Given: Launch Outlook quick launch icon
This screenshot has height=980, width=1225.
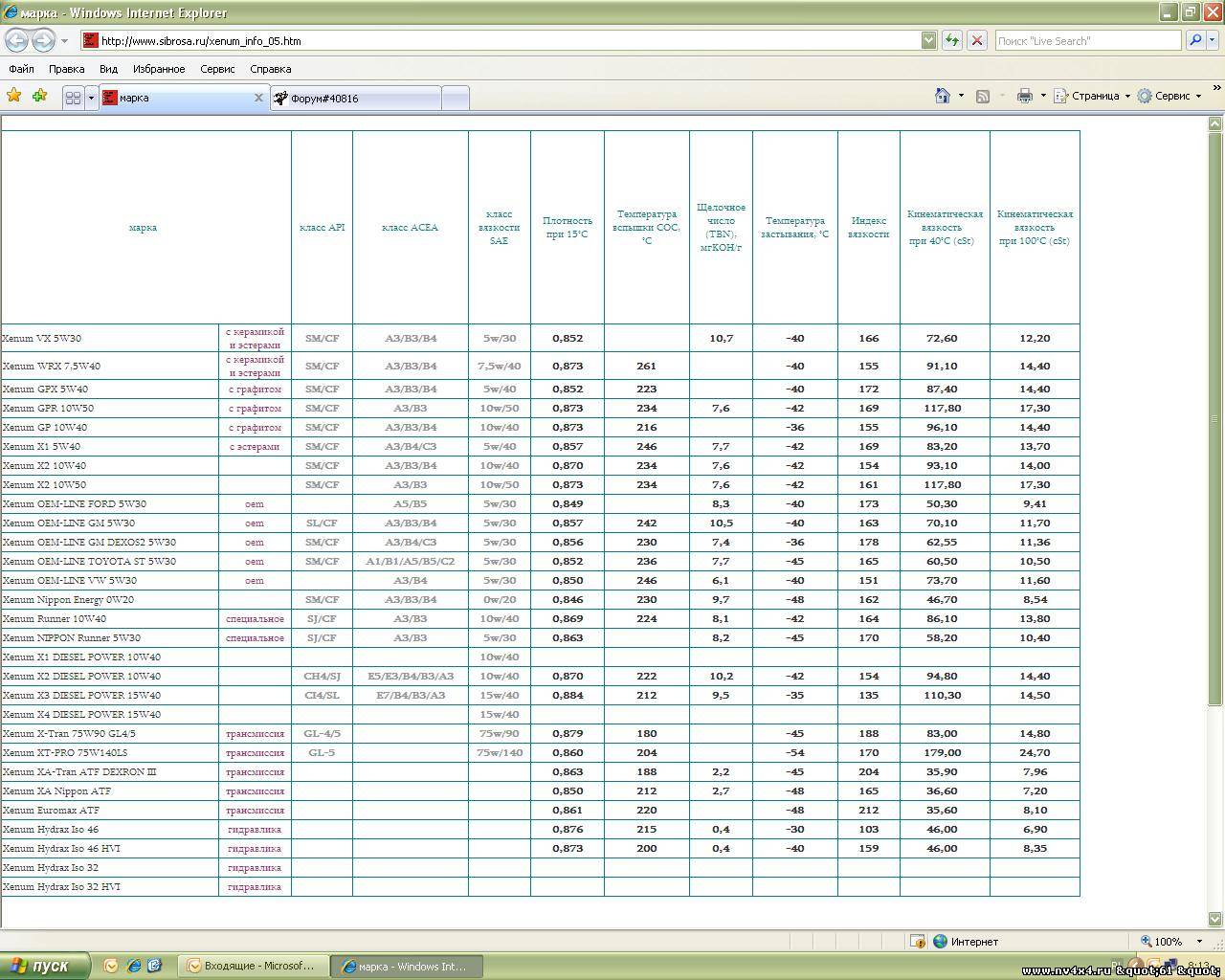Looking at the screenshot, I should [111, 966].
